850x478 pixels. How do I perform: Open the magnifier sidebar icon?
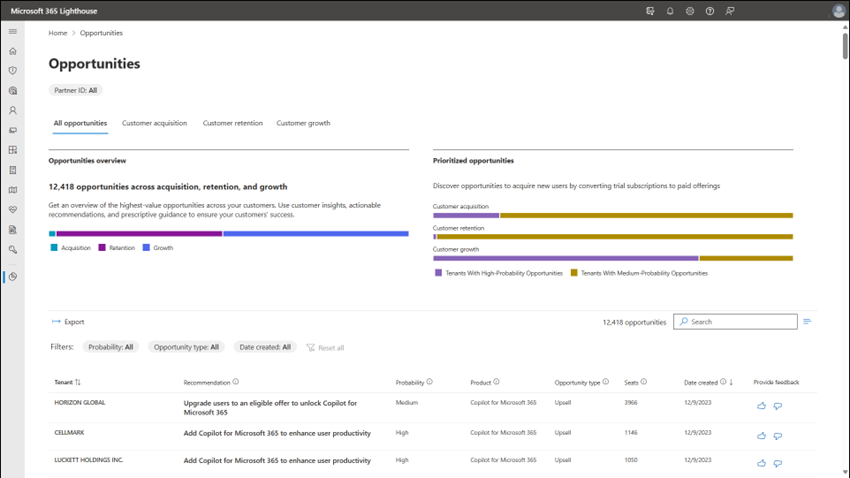(x=12, y=250)
